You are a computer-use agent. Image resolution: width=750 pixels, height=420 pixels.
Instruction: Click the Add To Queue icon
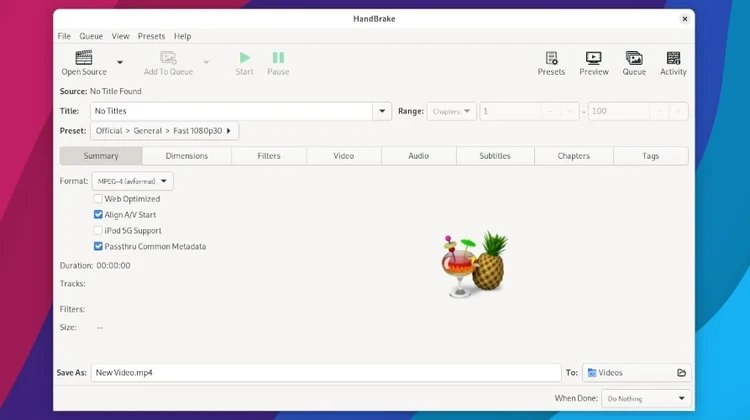(x=168, y=58)
